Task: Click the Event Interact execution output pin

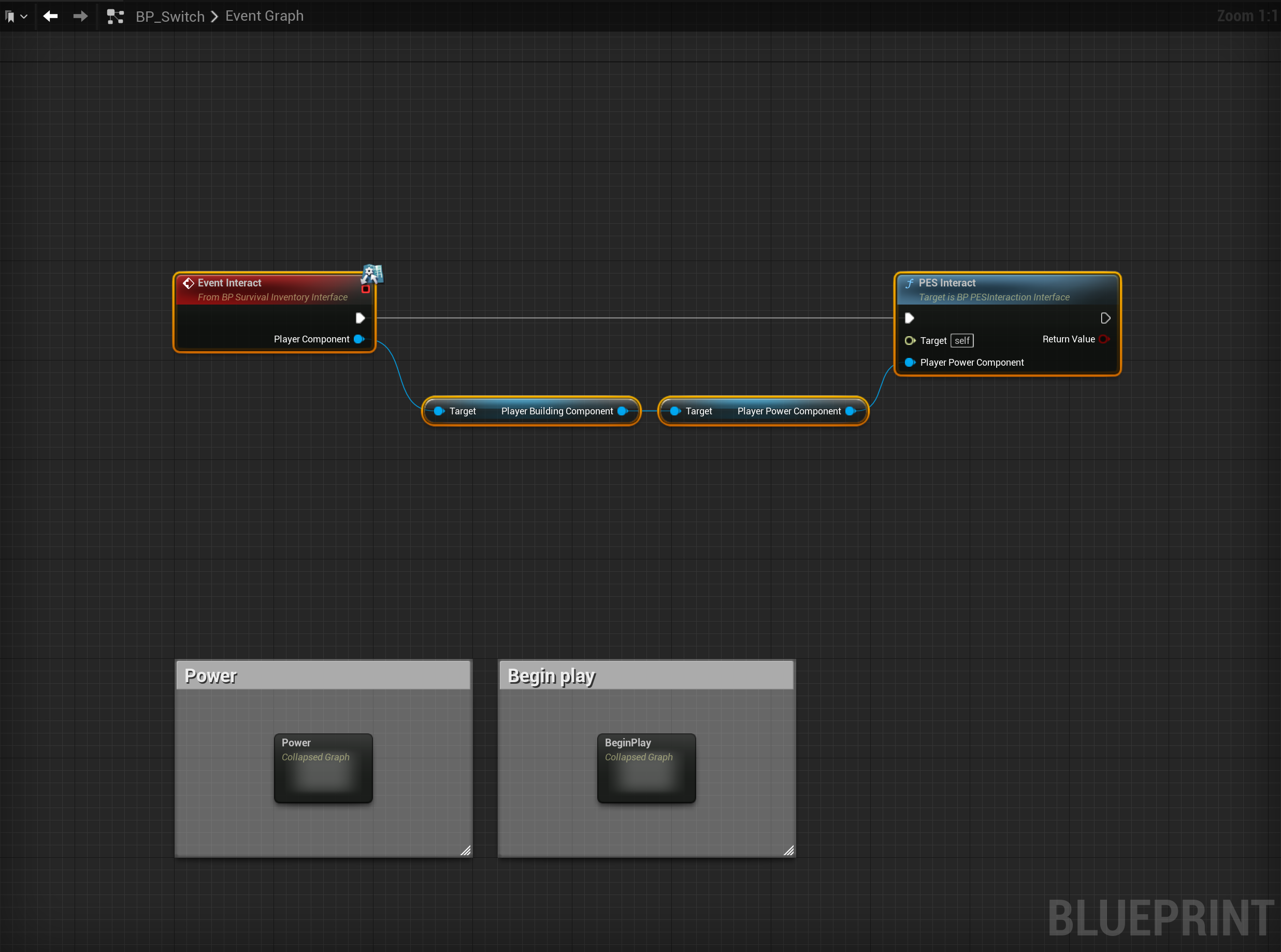Action: pyautogui.click(x=360, y=318)
